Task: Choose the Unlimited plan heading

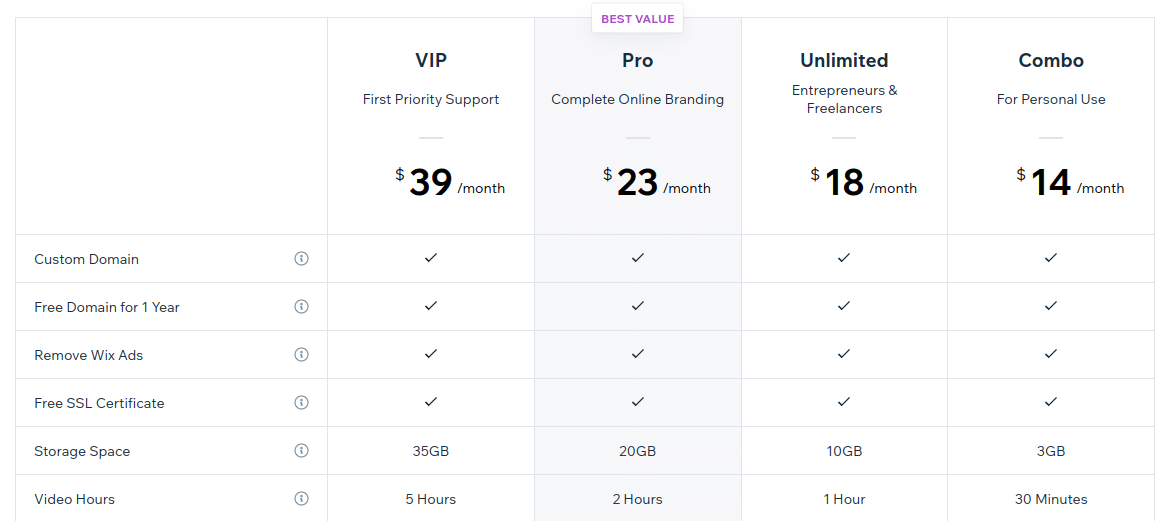Action: tap(844, 61)
